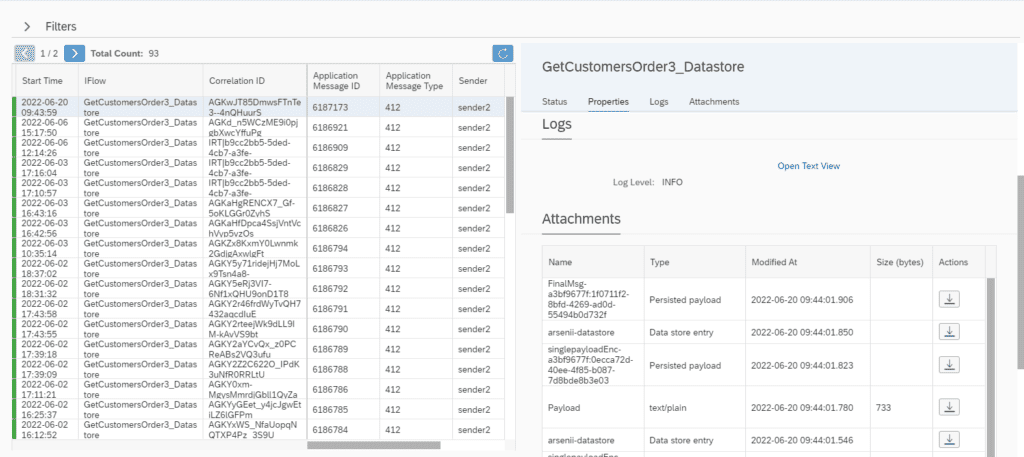Download arsenii-datastore entry modified at 09:44:01.850
Screen dimensions: 1024x457
click(949, 332)
